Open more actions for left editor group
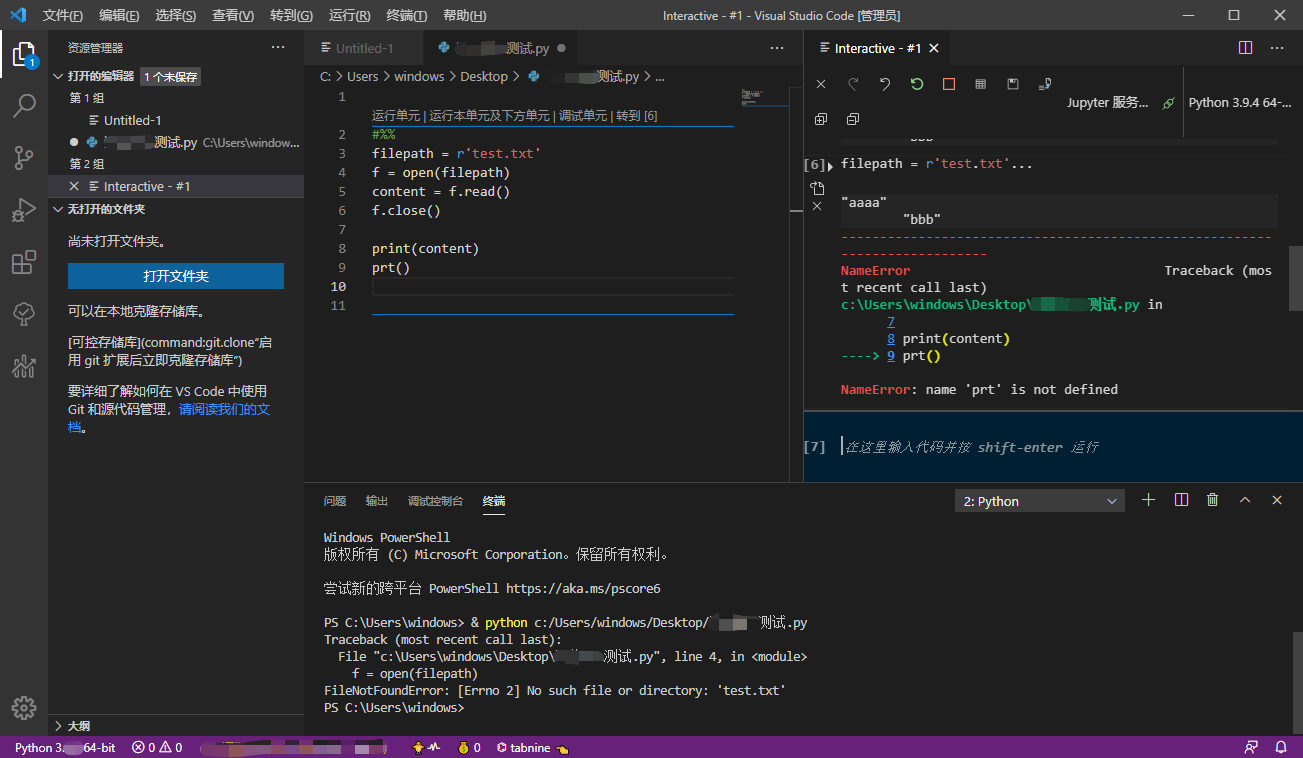 click(777, 47)
